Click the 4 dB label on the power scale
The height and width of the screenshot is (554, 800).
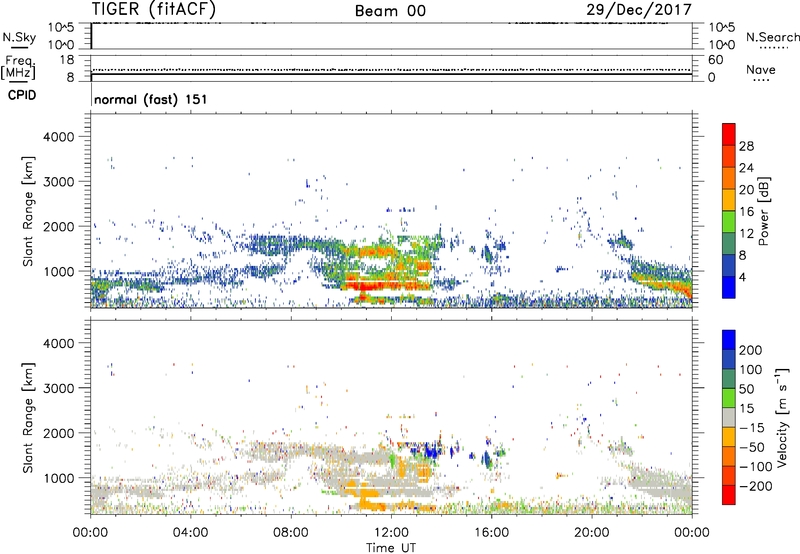742,277
